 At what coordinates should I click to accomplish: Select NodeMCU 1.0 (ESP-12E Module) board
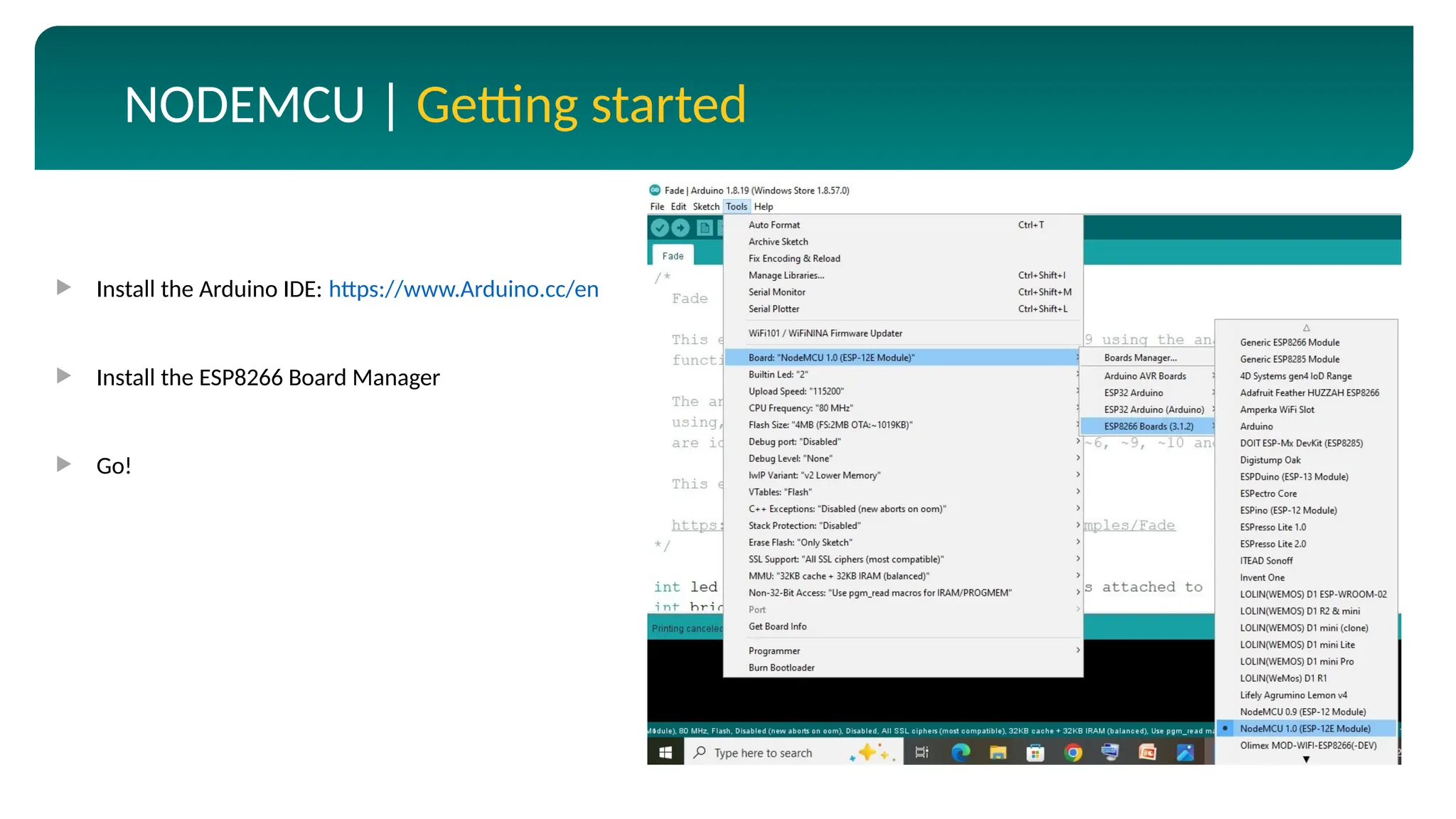pos(1305,728)
